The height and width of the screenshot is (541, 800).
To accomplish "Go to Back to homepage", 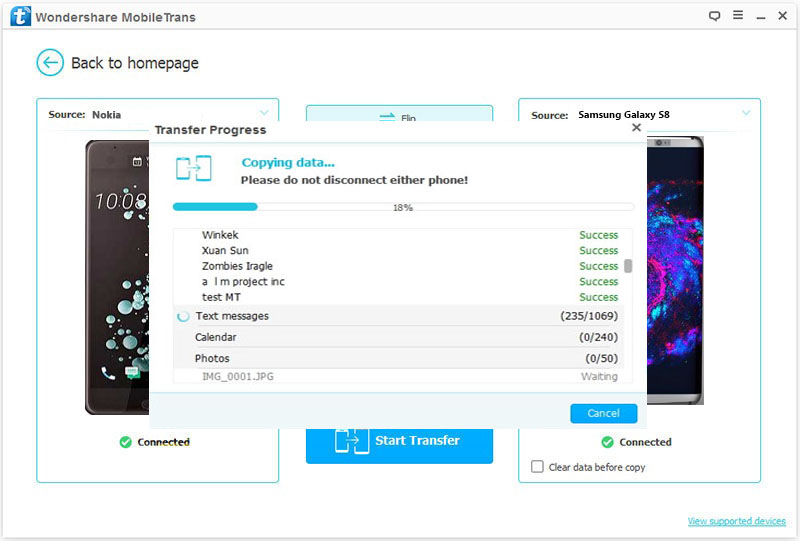I will pos(135,63).
